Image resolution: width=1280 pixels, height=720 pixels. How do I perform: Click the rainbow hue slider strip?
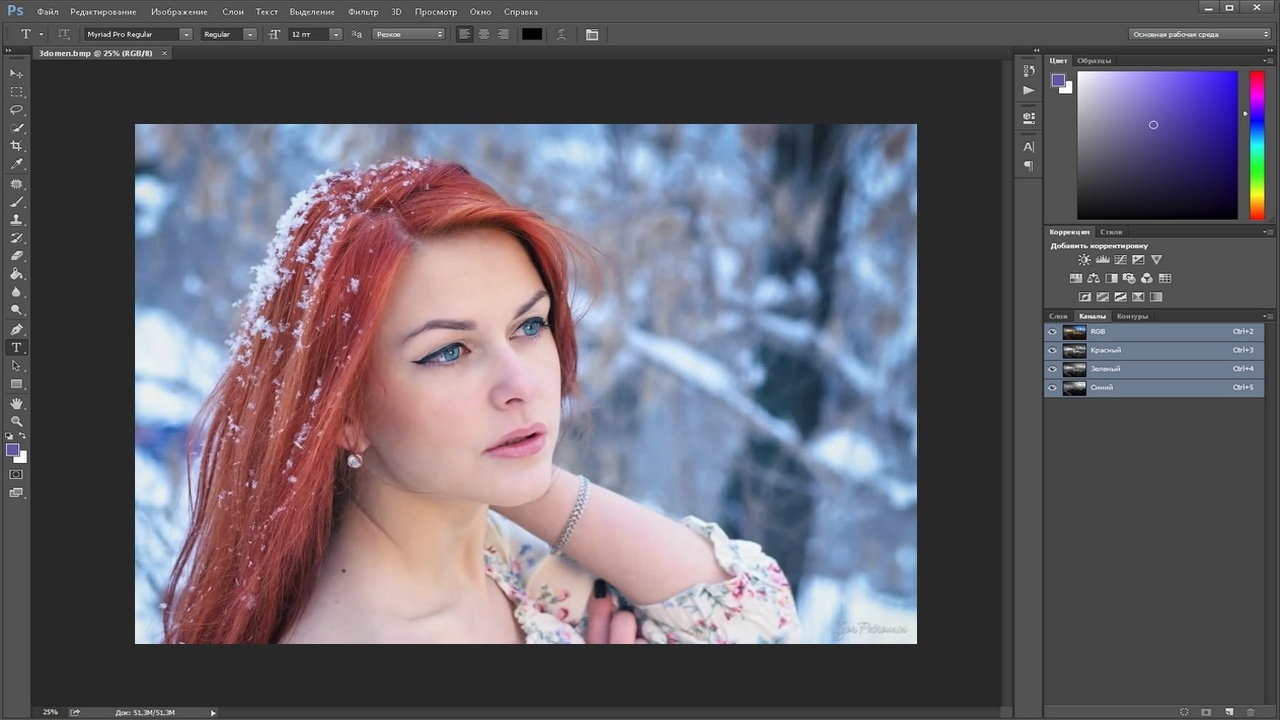click(1257, 145)
